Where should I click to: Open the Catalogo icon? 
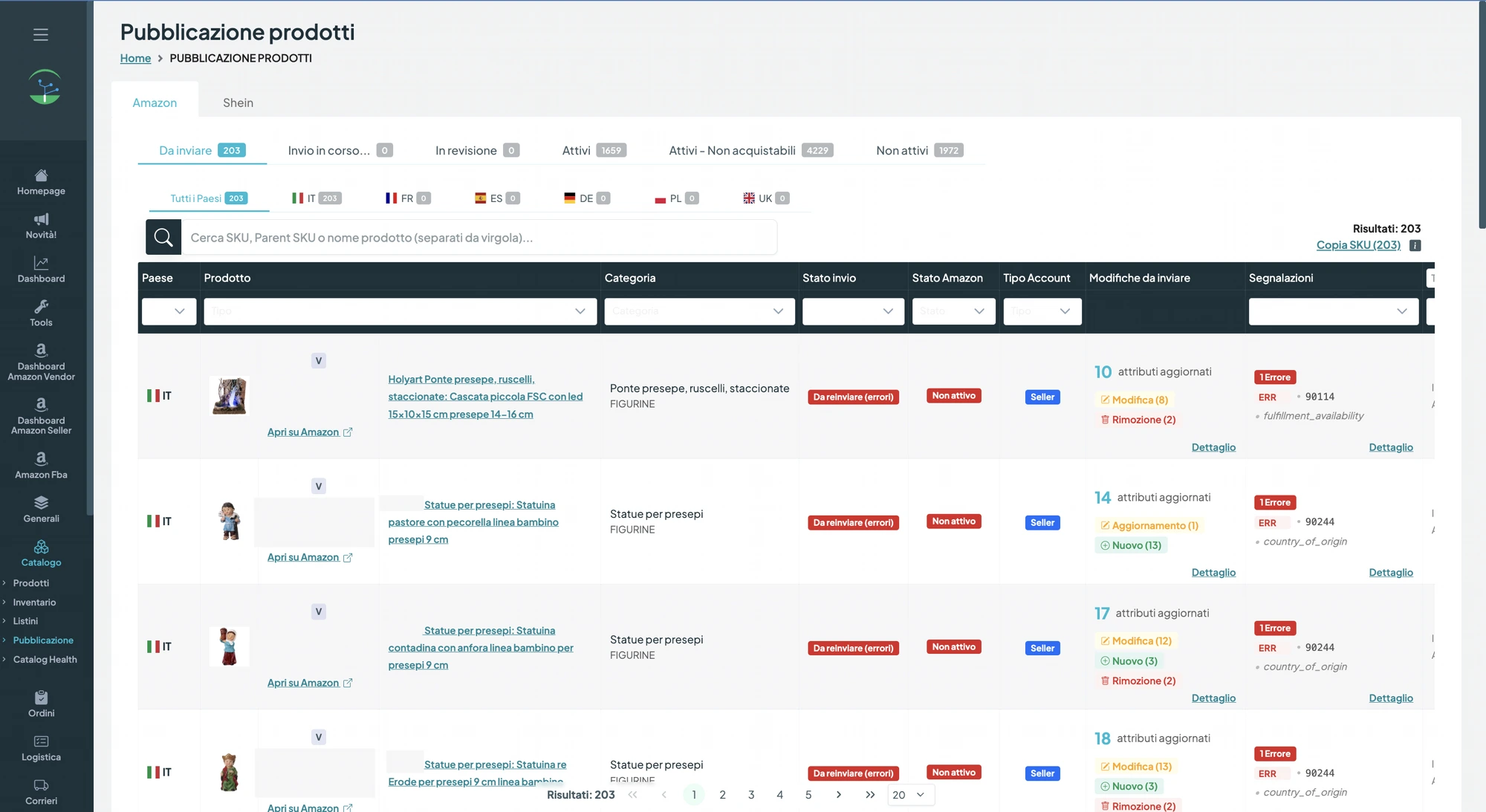[42, 547]
